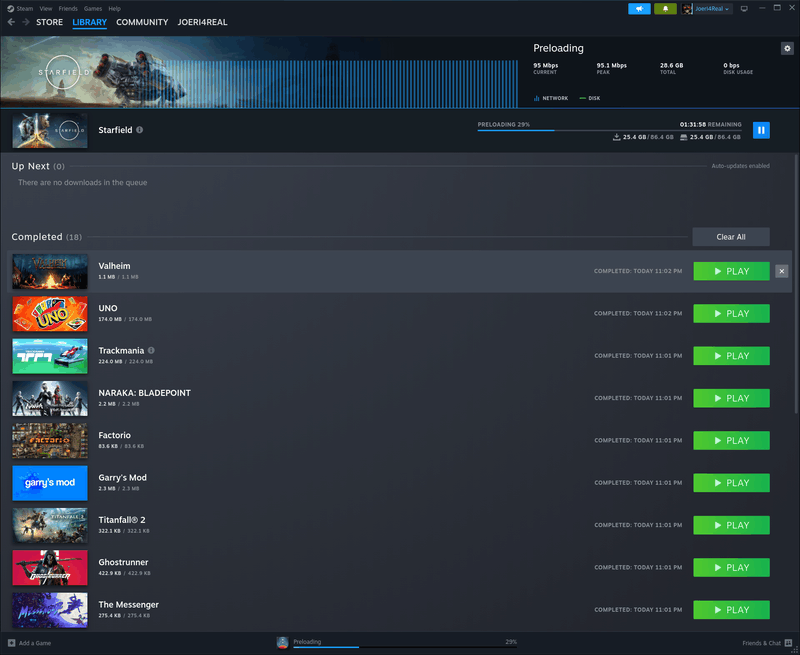The width and height of the screenshot is (800, 655).
Task: Click the Ghostrunner thumbnail
Action: click(x=50, y=568)
